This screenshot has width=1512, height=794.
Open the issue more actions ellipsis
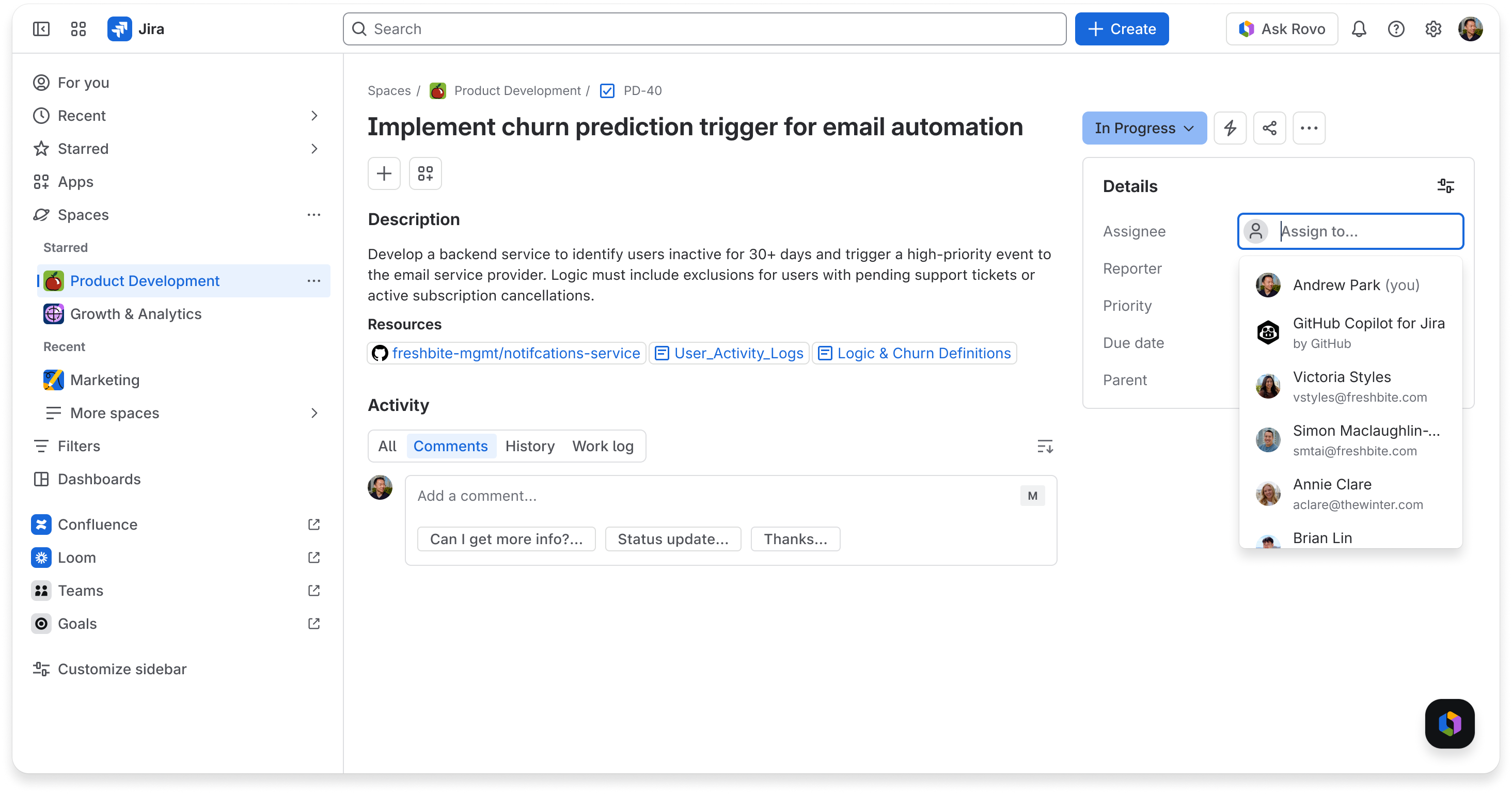(1309, 128)
